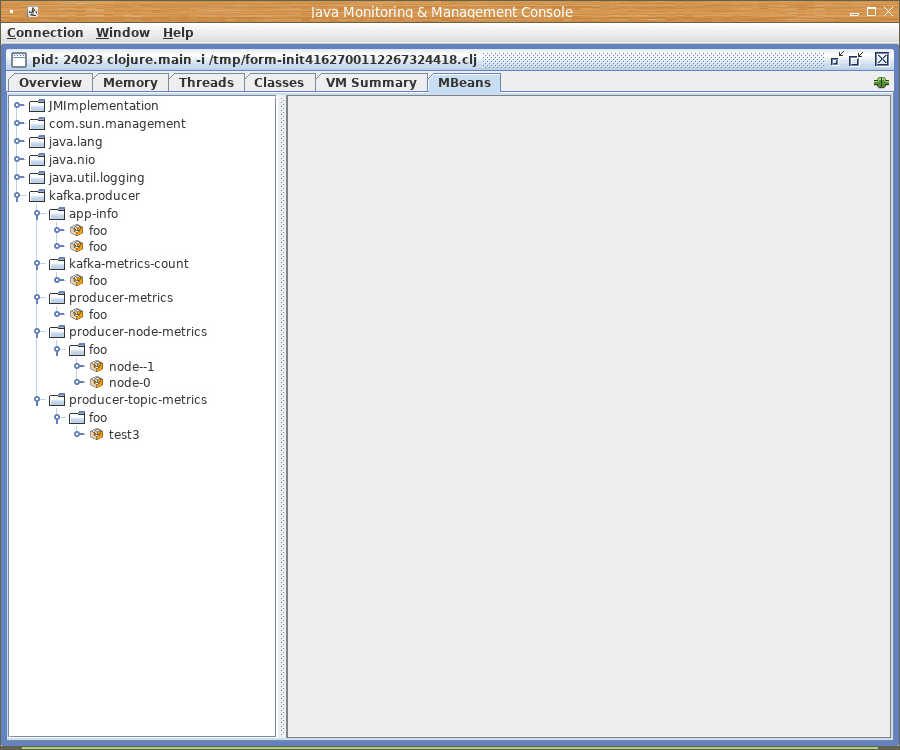Click the foo folder icon under producer-topic-metrics
900x750 pixels.
coord(77,418)
